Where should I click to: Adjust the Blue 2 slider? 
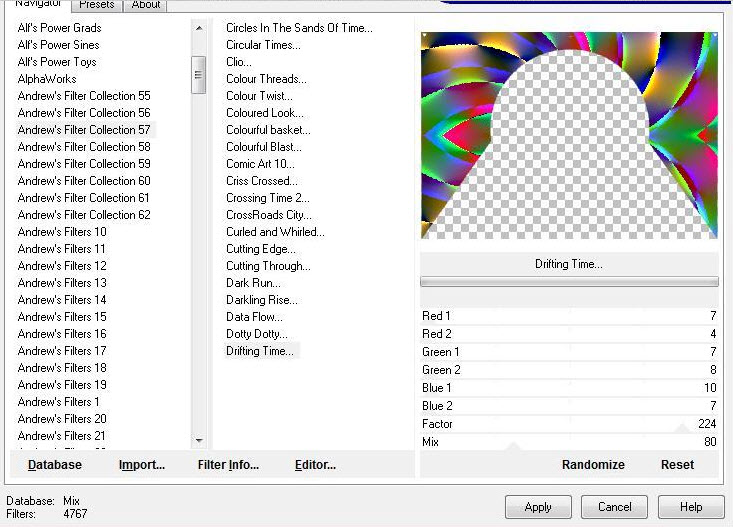point(569,406)
